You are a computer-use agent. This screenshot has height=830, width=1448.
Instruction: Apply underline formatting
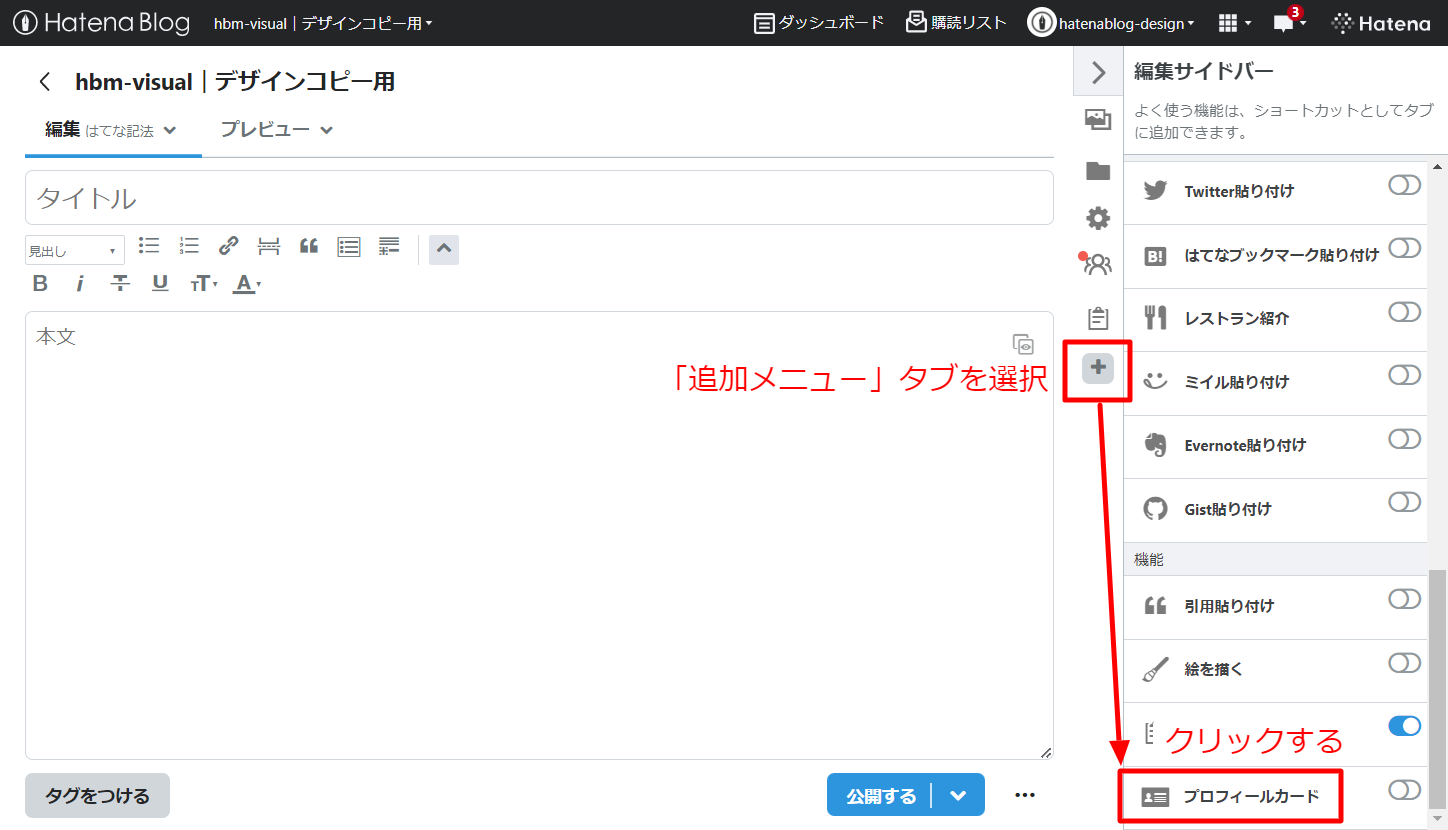point(160,284)
